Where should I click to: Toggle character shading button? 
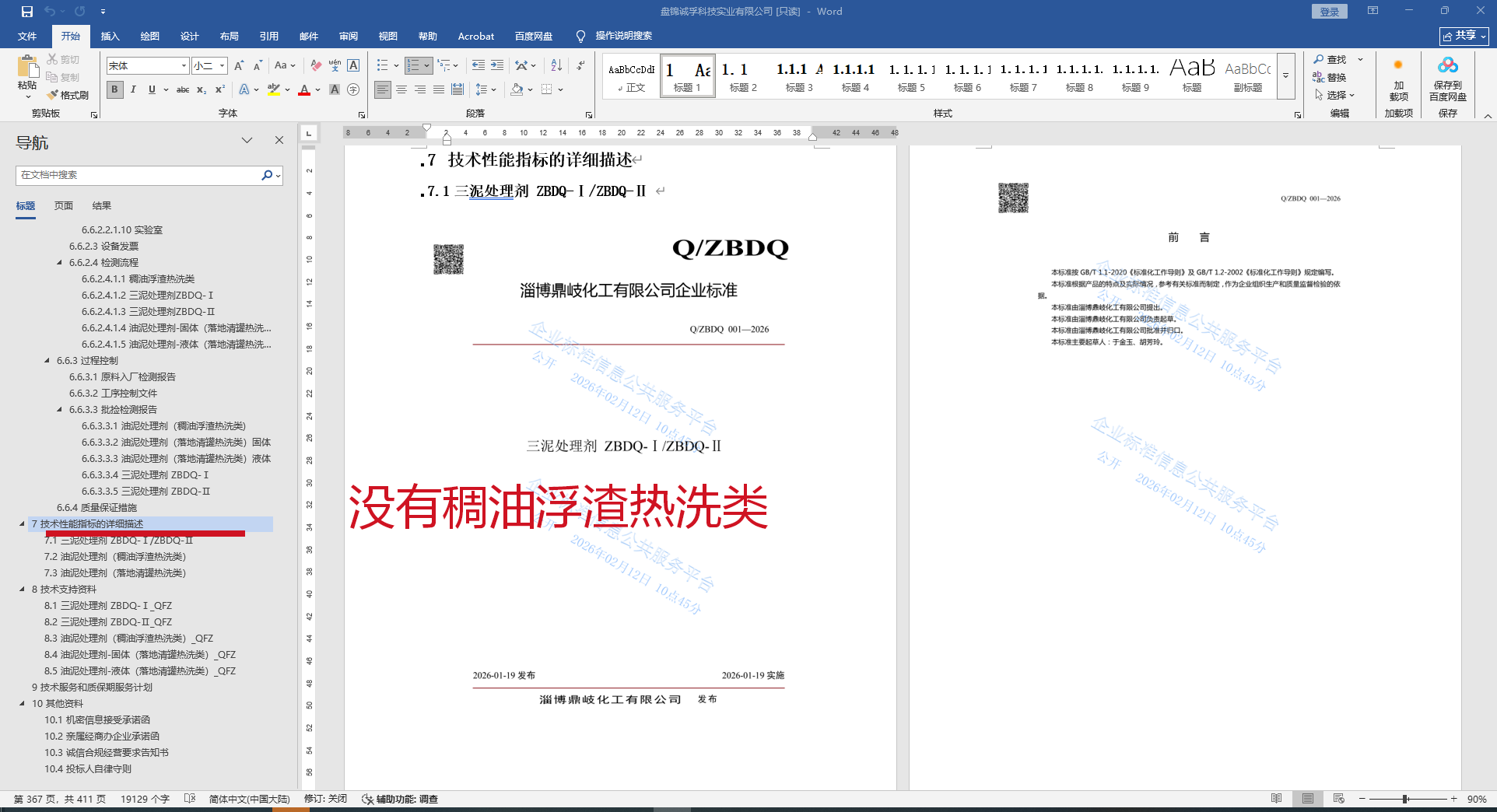click(x=335, y=89)
